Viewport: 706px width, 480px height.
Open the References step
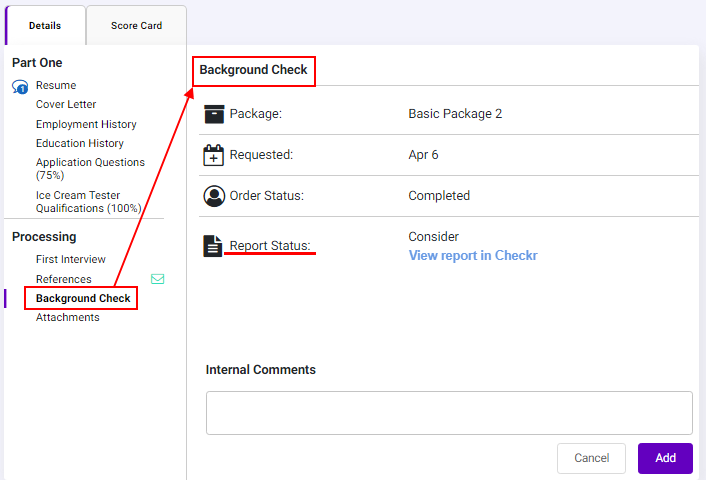[63, 279]
